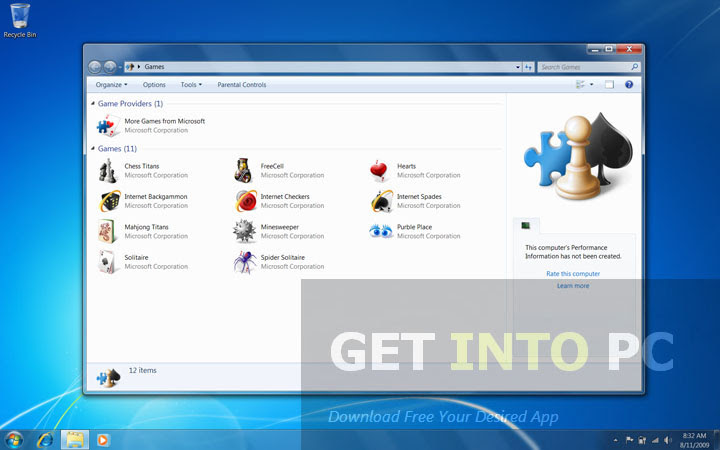720x450 pixels.
Task: Select the Spider Solitaire label text
Action: tap(283, 258)
